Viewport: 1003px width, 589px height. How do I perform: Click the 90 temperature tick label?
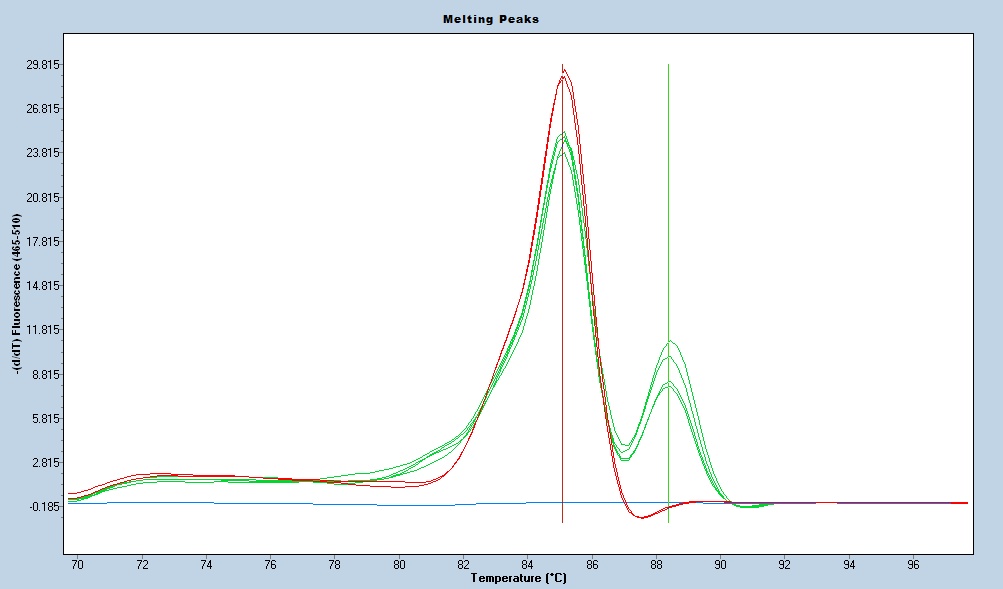click(720, 565)
